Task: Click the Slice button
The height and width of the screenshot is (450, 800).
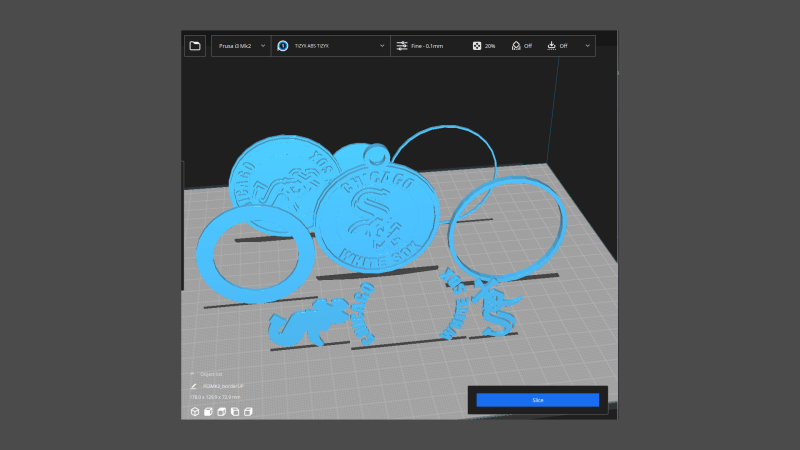Action: point(537,399)
